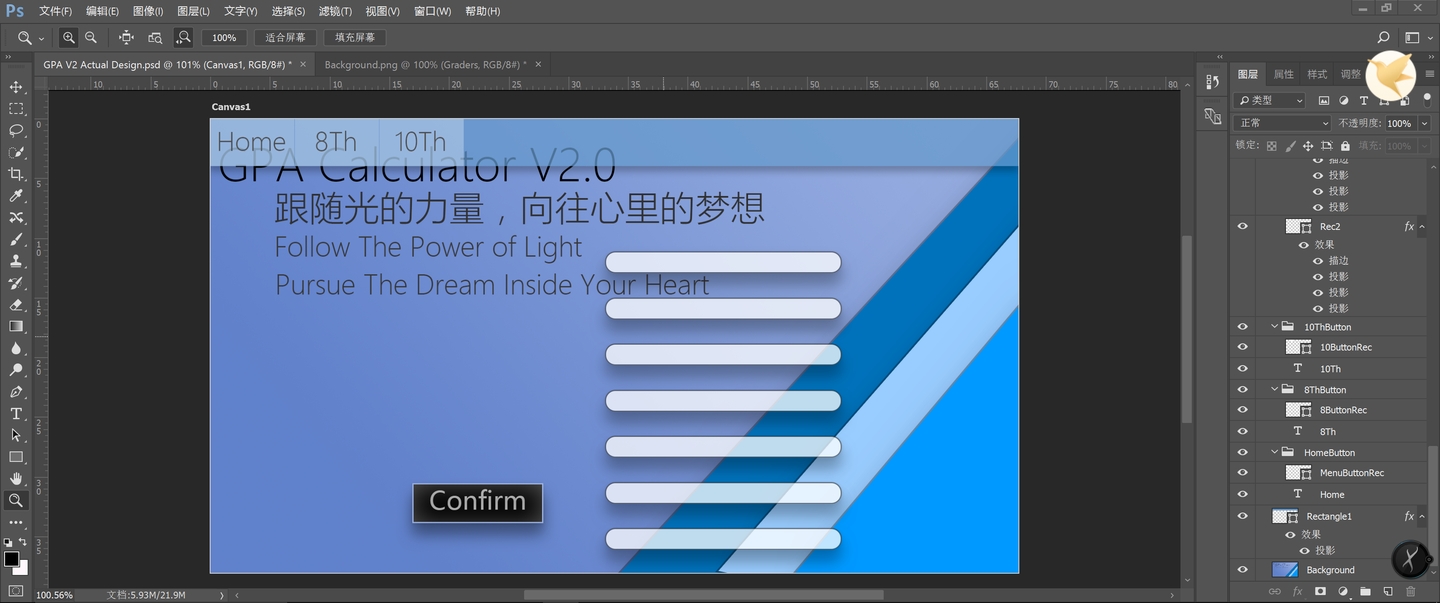Toggle visibility of the Rec2 layer
This screenshot has width=1440, height=603.
[x=1242, y=226]
